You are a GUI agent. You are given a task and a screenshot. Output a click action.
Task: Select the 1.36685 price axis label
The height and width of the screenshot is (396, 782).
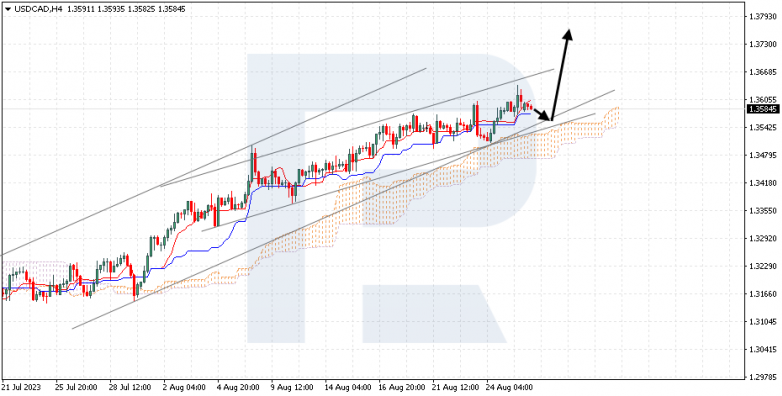[764, 72]
